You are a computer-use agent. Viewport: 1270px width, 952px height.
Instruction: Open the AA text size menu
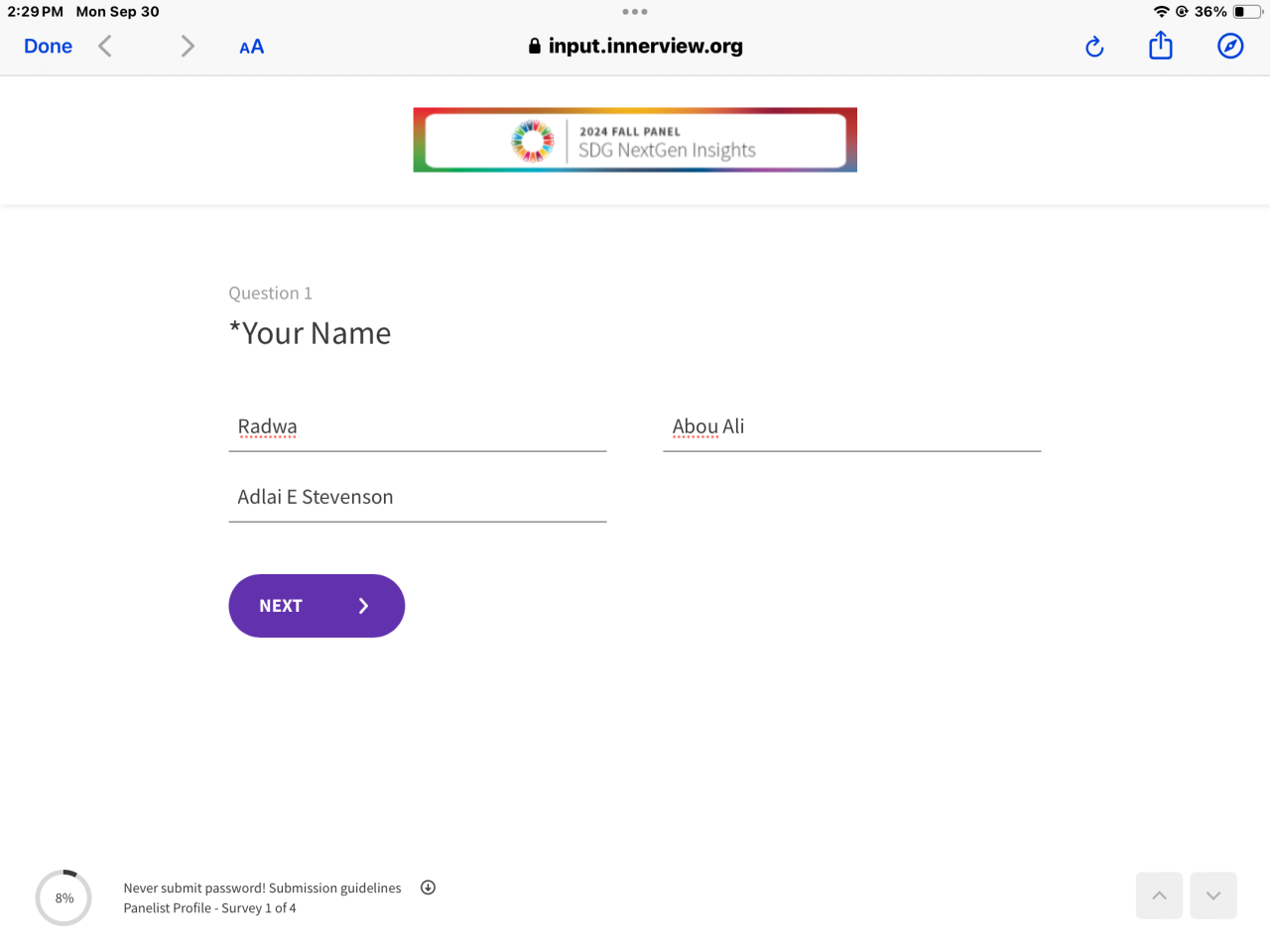coord(252,47)
